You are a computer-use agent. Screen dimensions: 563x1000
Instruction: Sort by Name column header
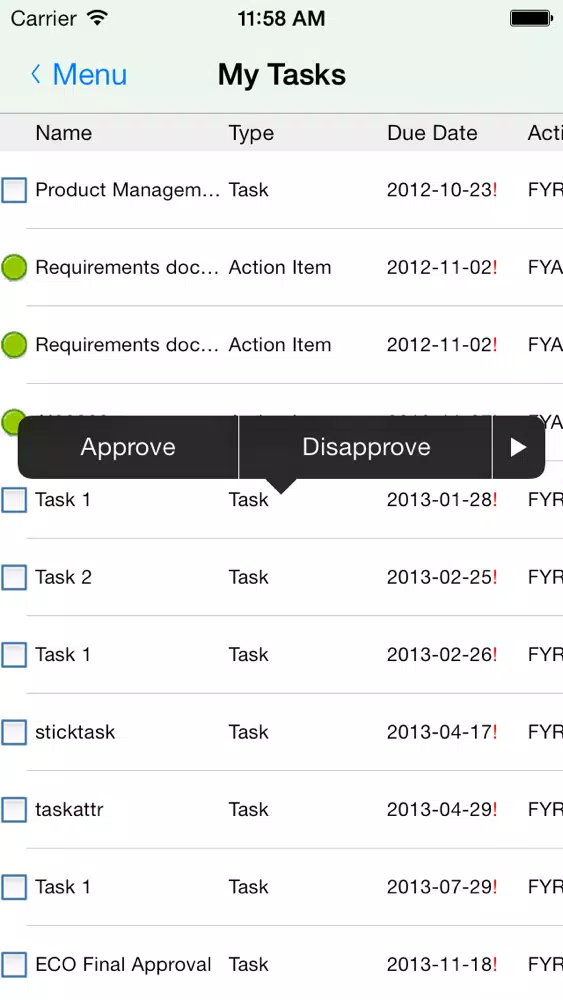tap(64, 133)
